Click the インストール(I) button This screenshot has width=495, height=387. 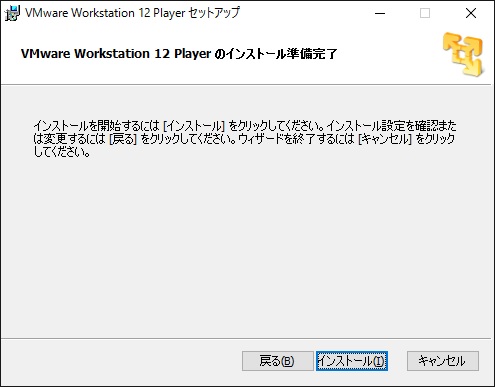coord(352,361)
